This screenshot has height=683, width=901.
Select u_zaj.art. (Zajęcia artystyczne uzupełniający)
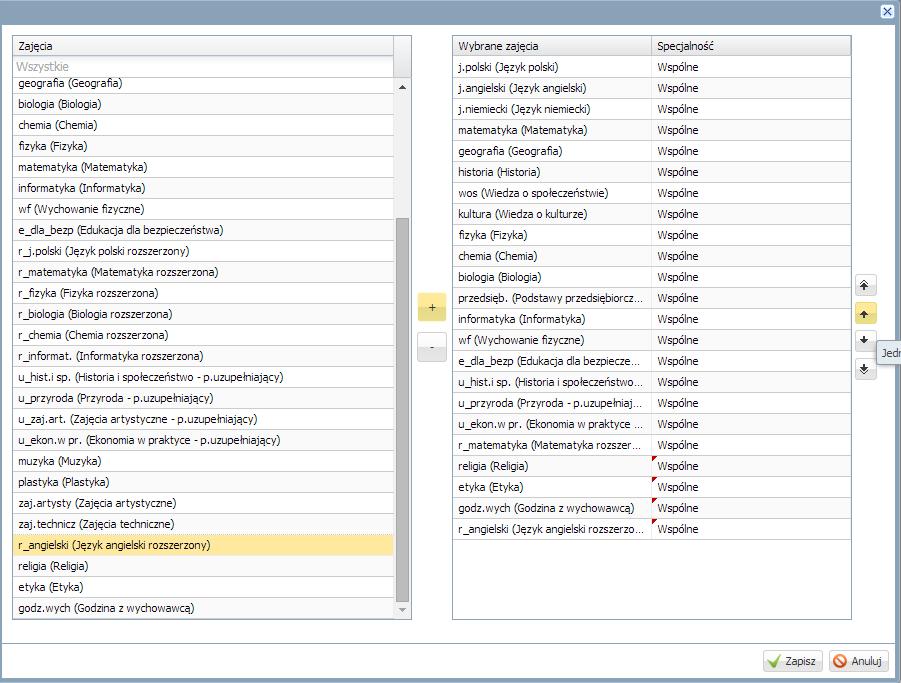203,419
